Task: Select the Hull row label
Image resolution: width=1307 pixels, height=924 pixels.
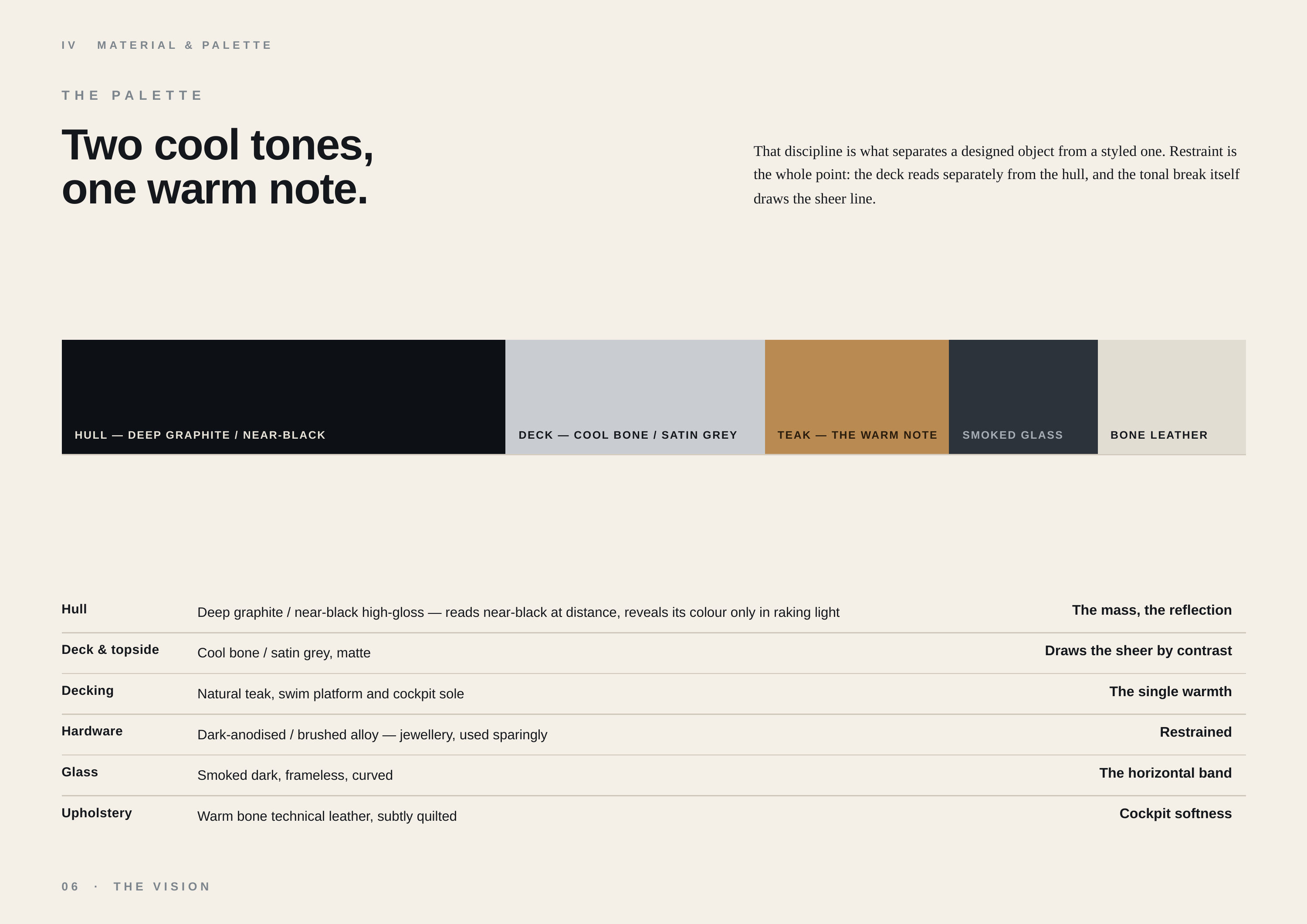Action: [74, 609]
